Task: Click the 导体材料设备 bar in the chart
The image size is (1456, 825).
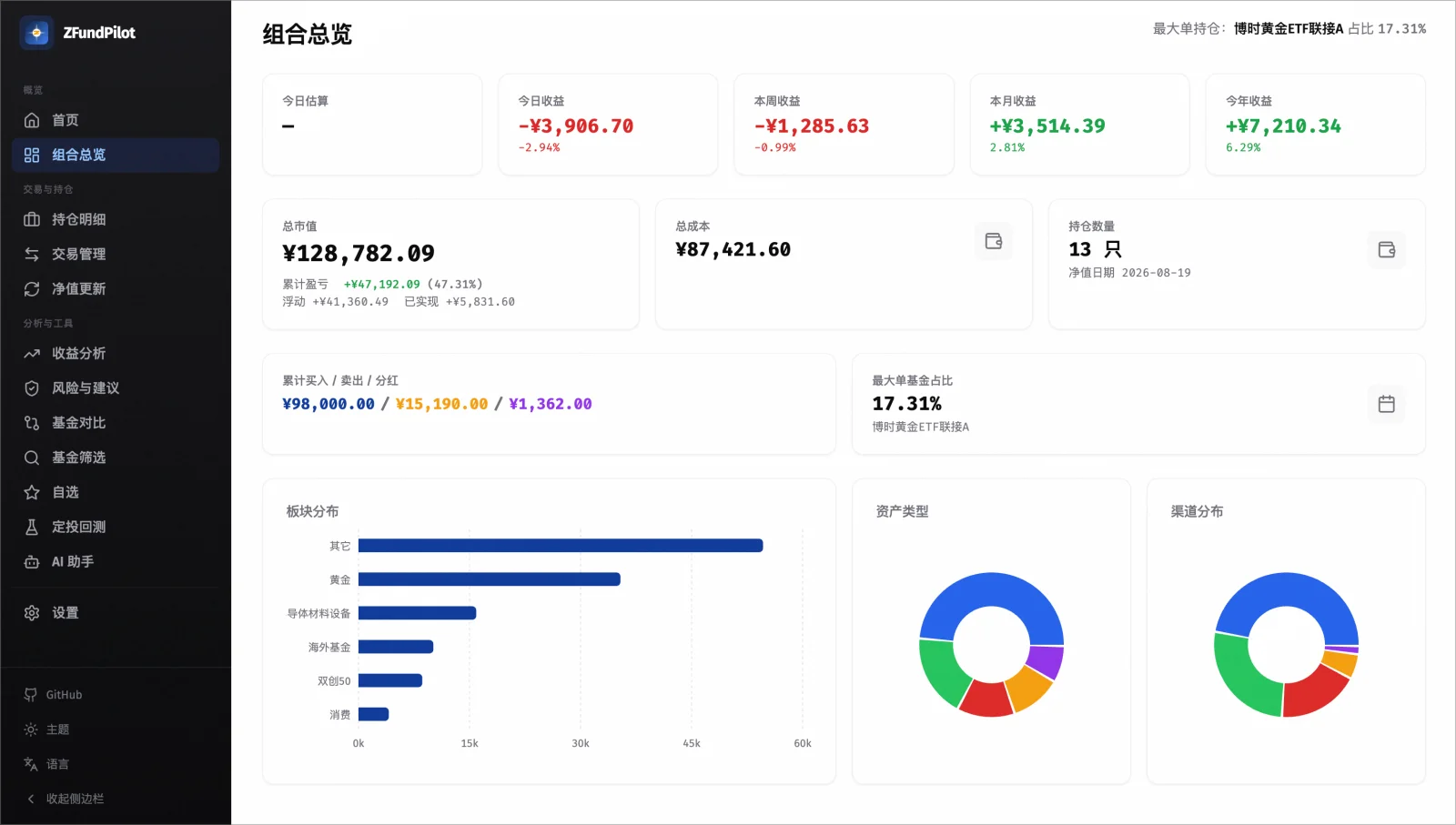Action: pyautogui.click(x=418, y=613)
